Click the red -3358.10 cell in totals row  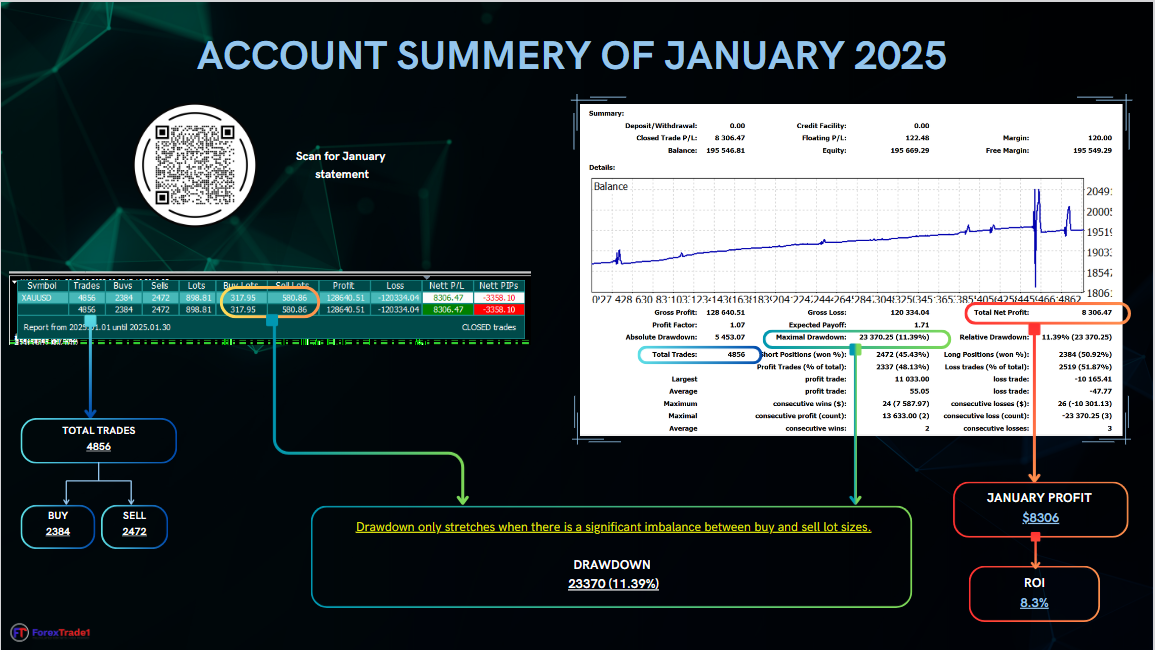pyautogui.click(x=499, y=310)
